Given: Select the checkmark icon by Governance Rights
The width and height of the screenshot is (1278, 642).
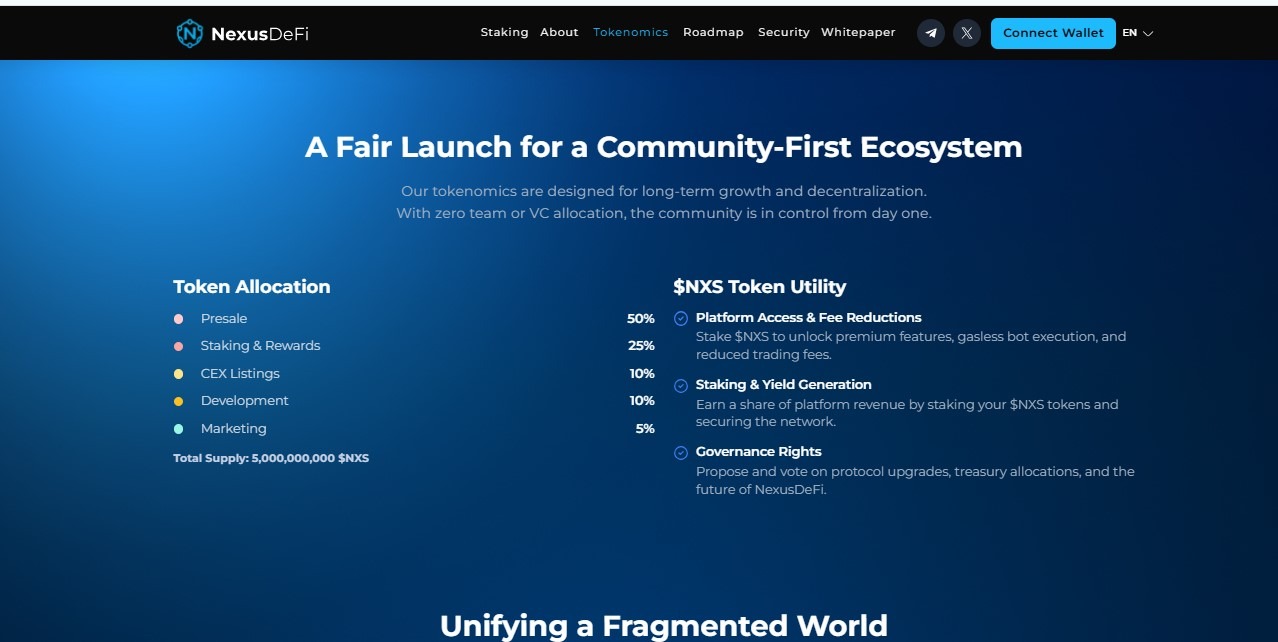Looking at the screenshot, I should [681, 452].
